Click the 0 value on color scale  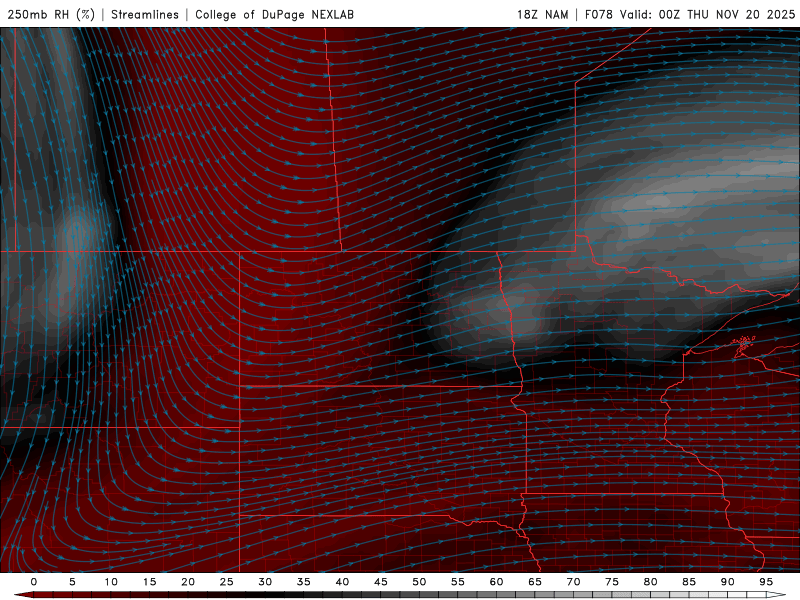[34, 582]
